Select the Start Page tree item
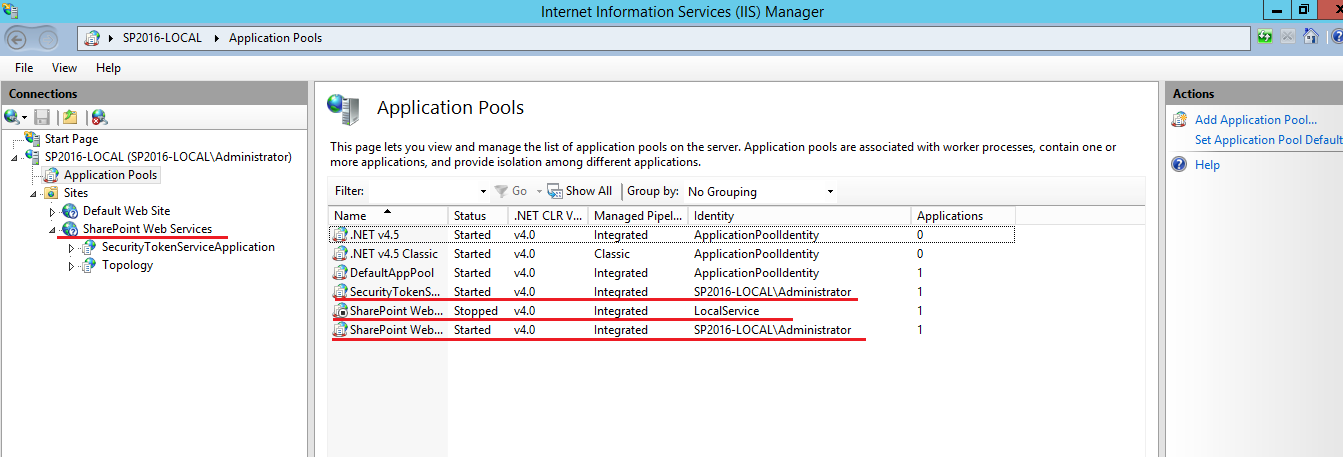The image size is (1343, 457). (x=71, y=139)
